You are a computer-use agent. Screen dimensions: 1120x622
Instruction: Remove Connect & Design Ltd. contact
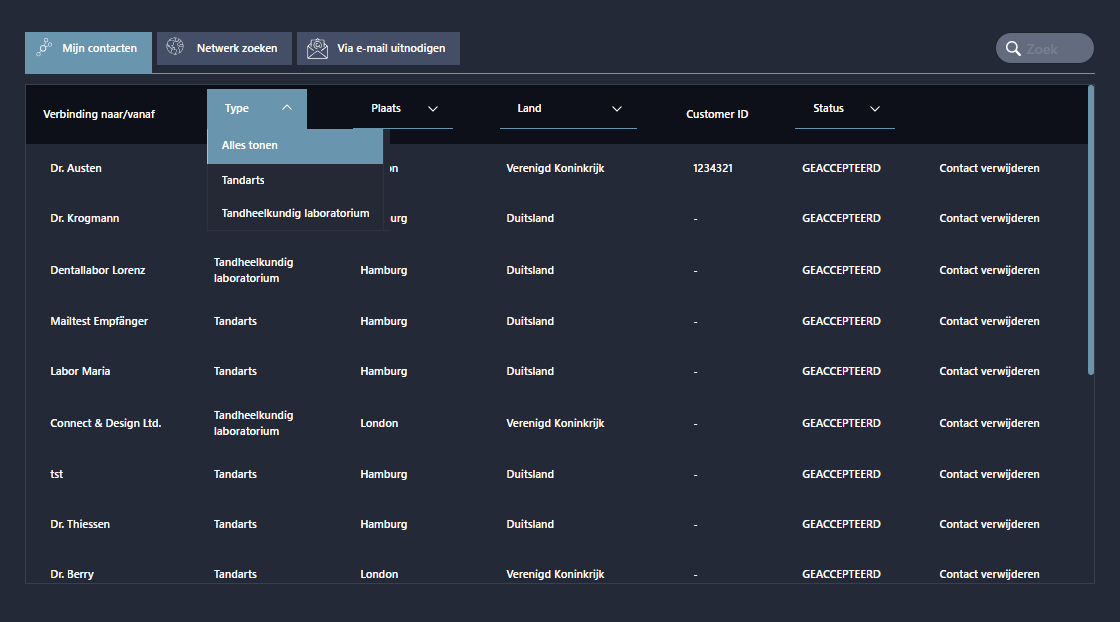coord(988,423)
